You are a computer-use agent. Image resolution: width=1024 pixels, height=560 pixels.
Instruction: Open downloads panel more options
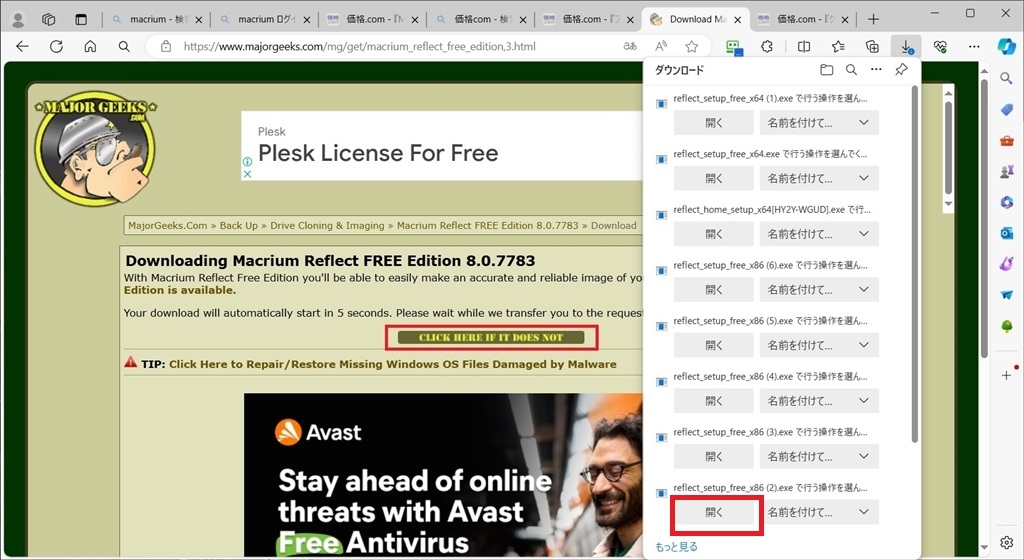tap(876, 70)
